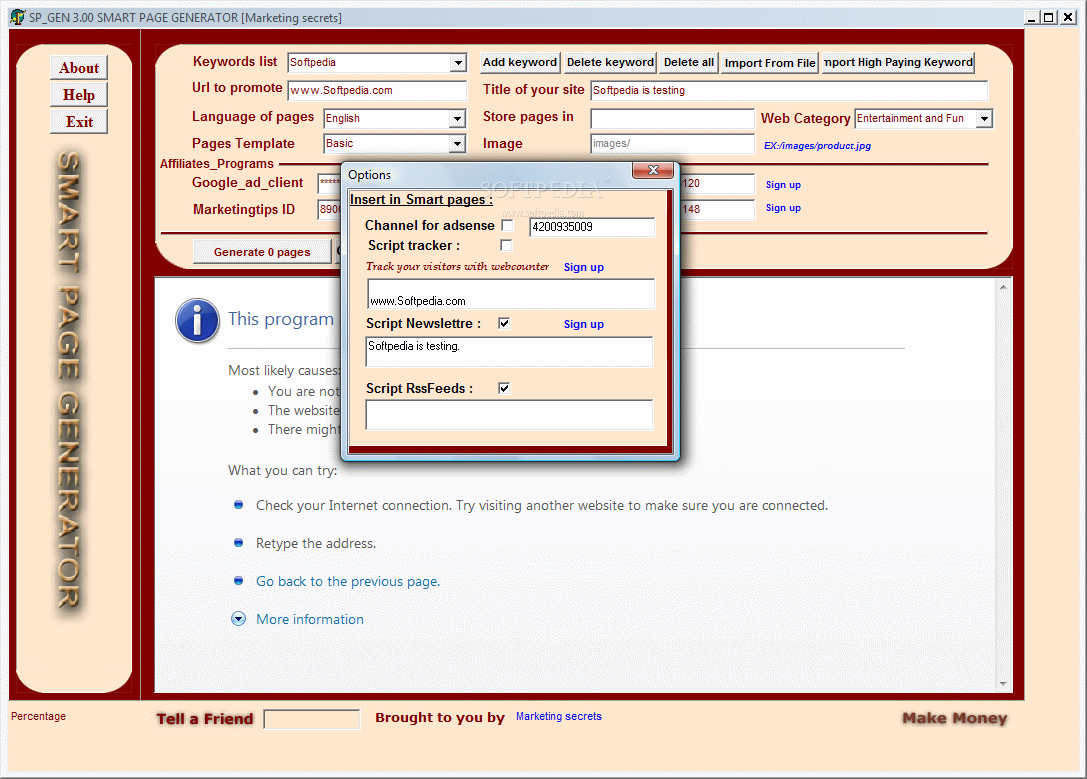Click the browser panel scroll up arrow

pyautogui.click(x=1003, y=287)
